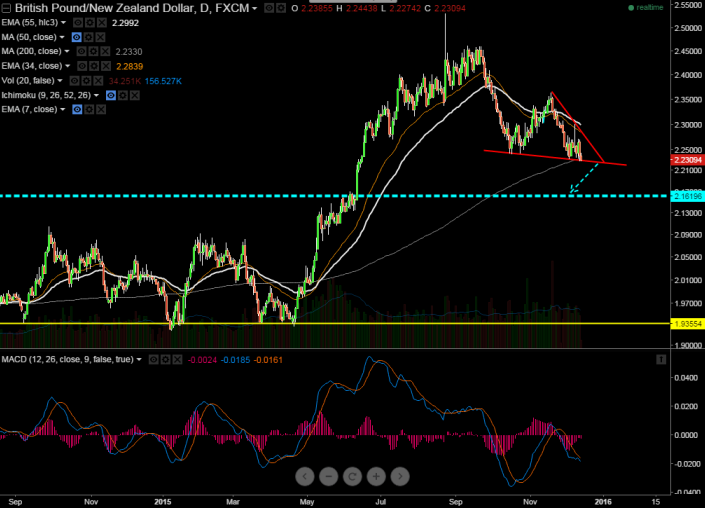Click the volume value 156.527K
The width and height of the screenshot is (705, 508).
pos(163,81)
